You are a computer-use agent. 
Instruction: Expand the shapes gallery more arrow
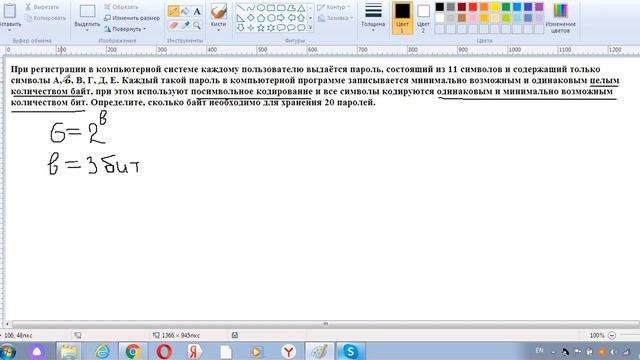[310, 28]
